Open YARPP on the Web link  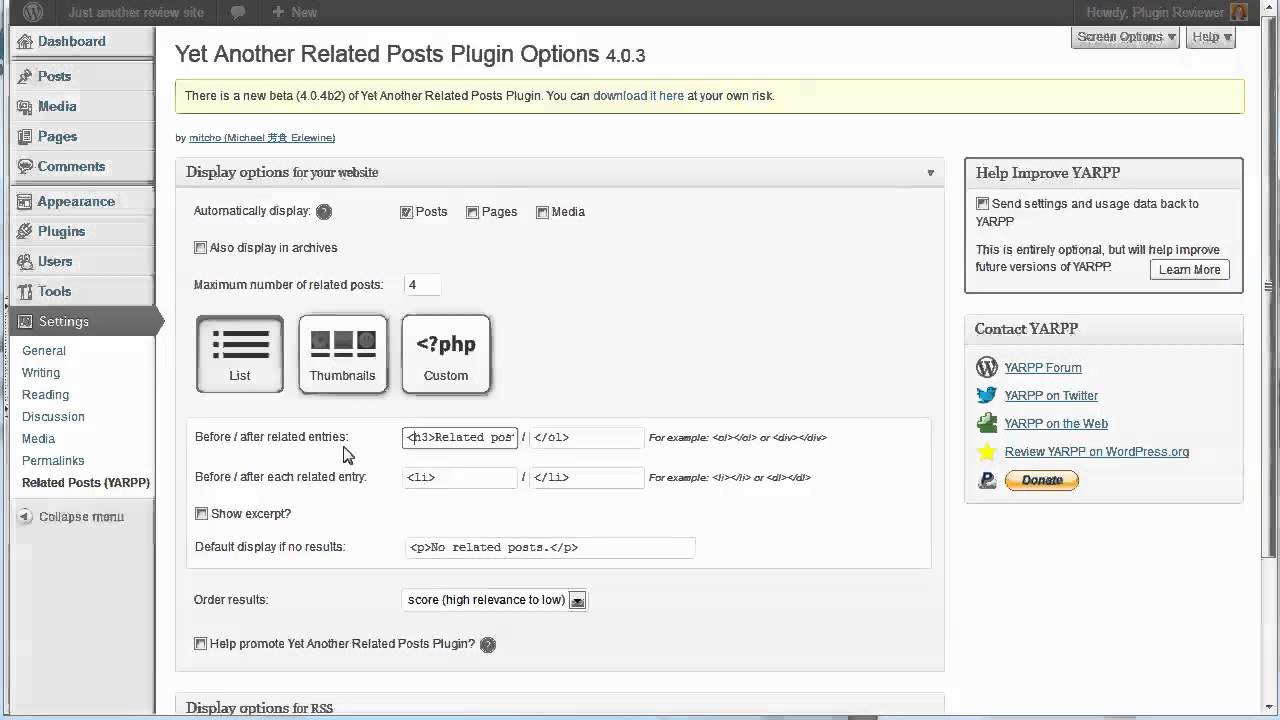[x=1056, y=424]
